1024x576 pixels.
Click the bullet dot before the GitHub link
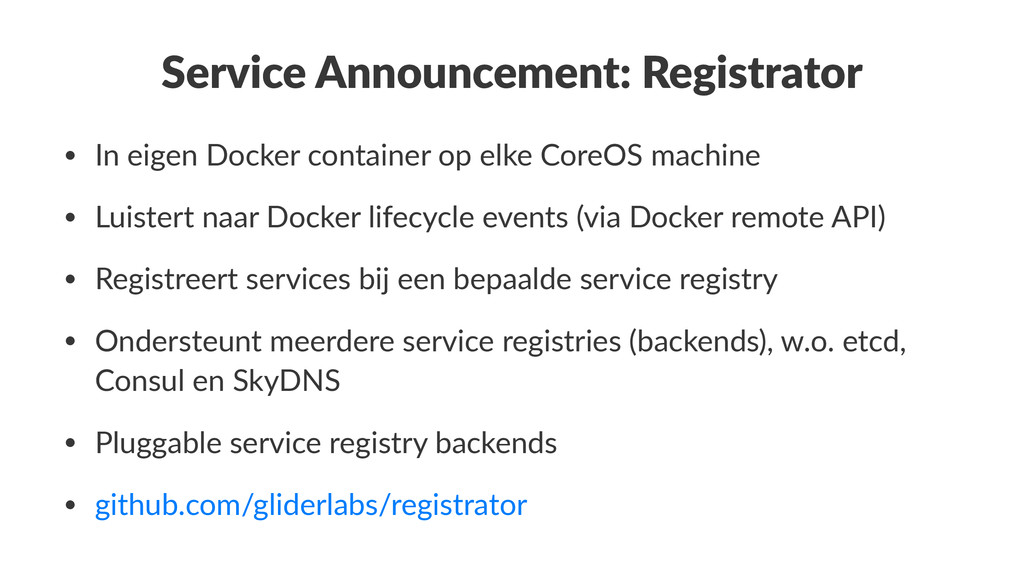tap(71, 505)
